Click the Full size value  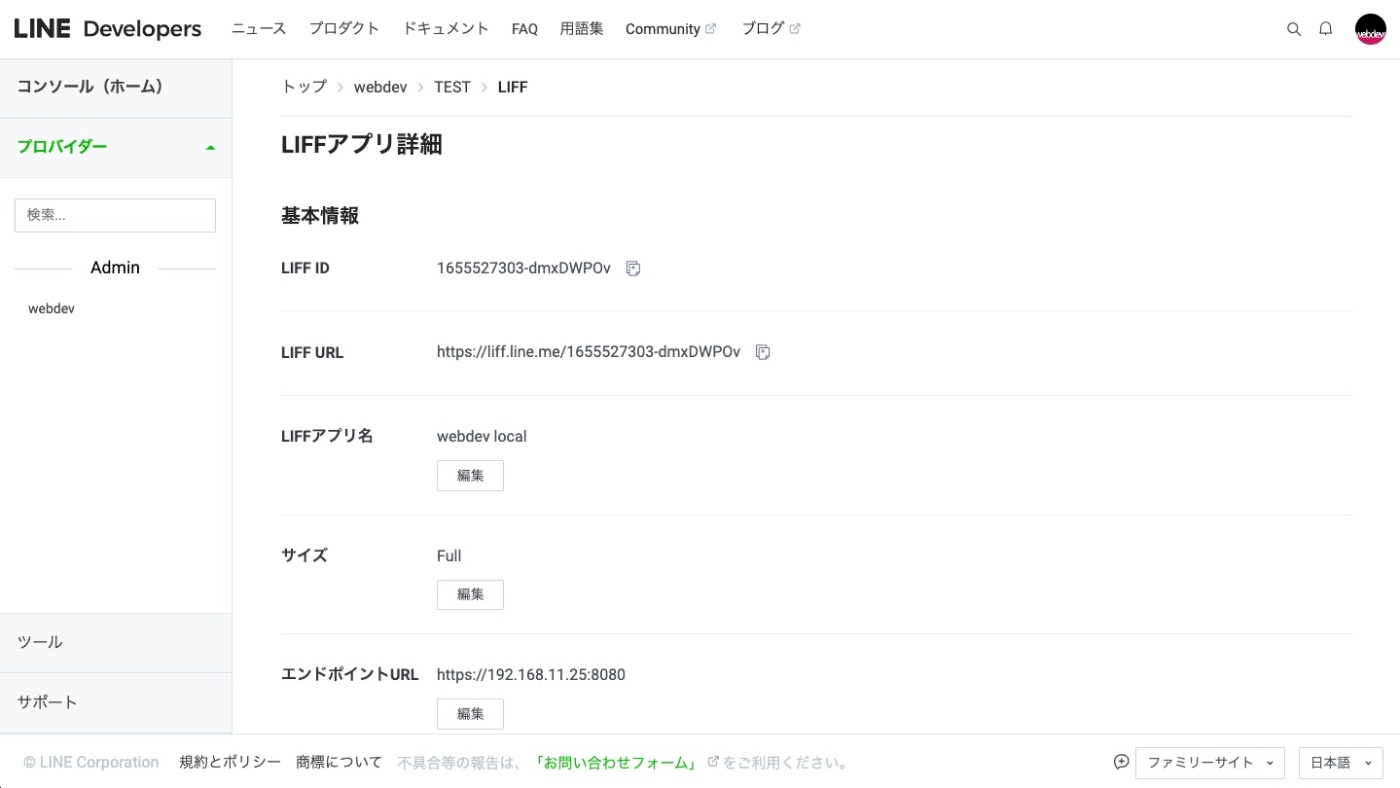[449, 556]
